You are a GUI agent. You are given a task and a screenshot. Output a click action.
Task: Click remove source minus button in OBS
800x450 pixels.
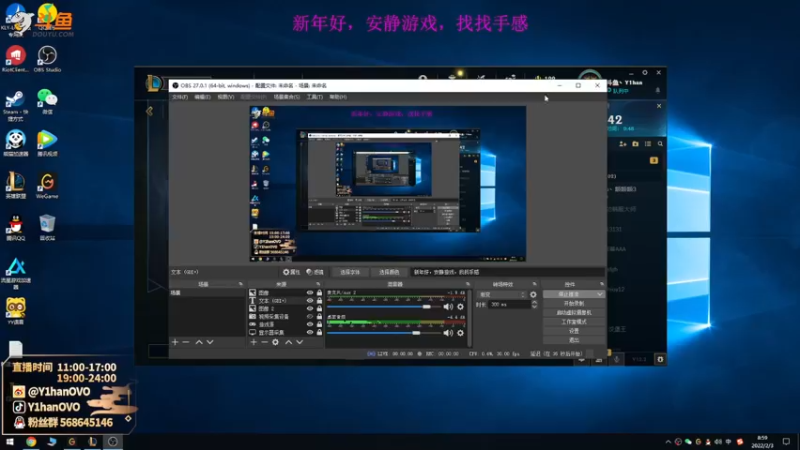click(264, 342)
